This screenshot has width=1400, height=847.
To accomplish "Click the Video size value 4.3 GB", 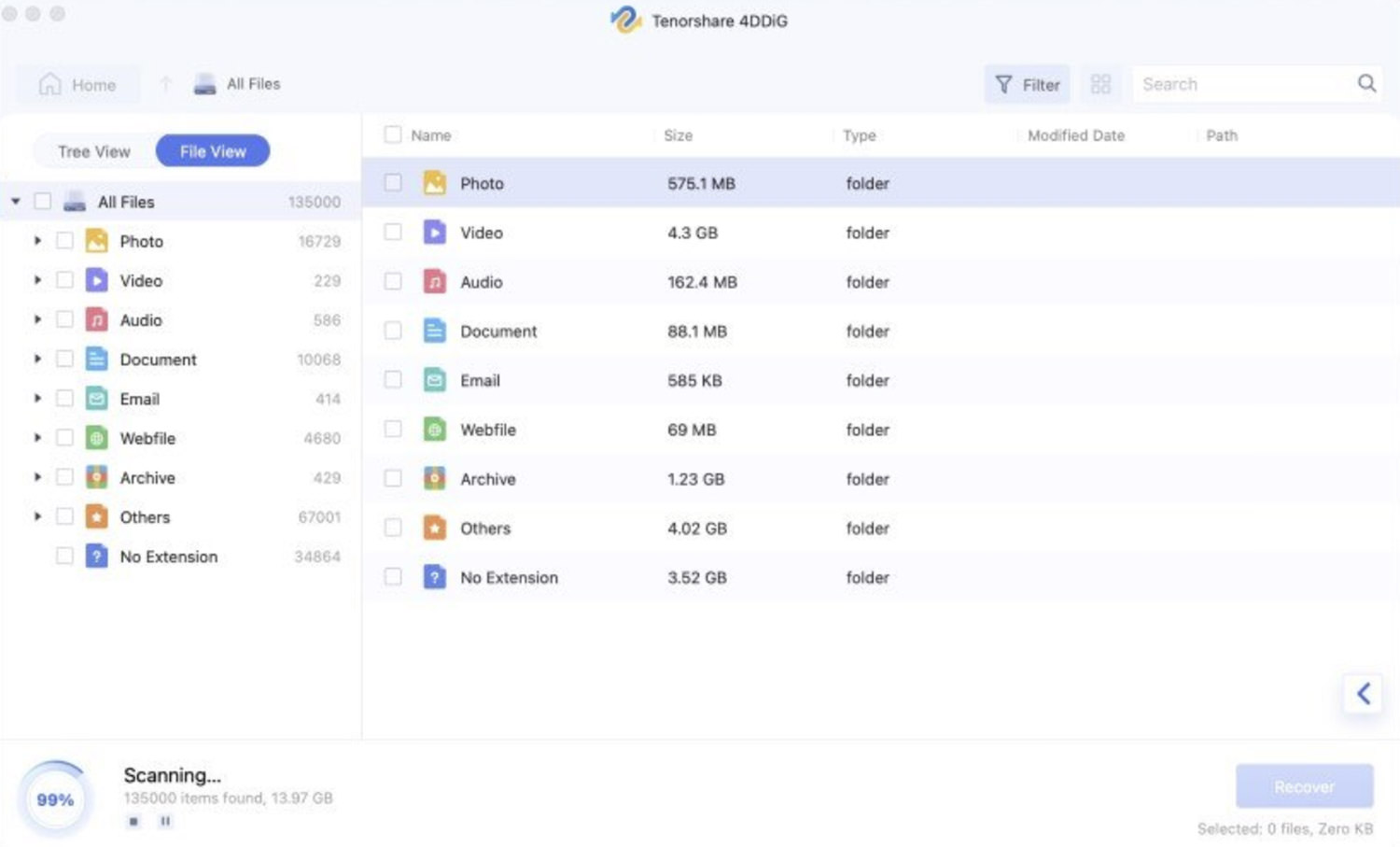I will (693, 233).
